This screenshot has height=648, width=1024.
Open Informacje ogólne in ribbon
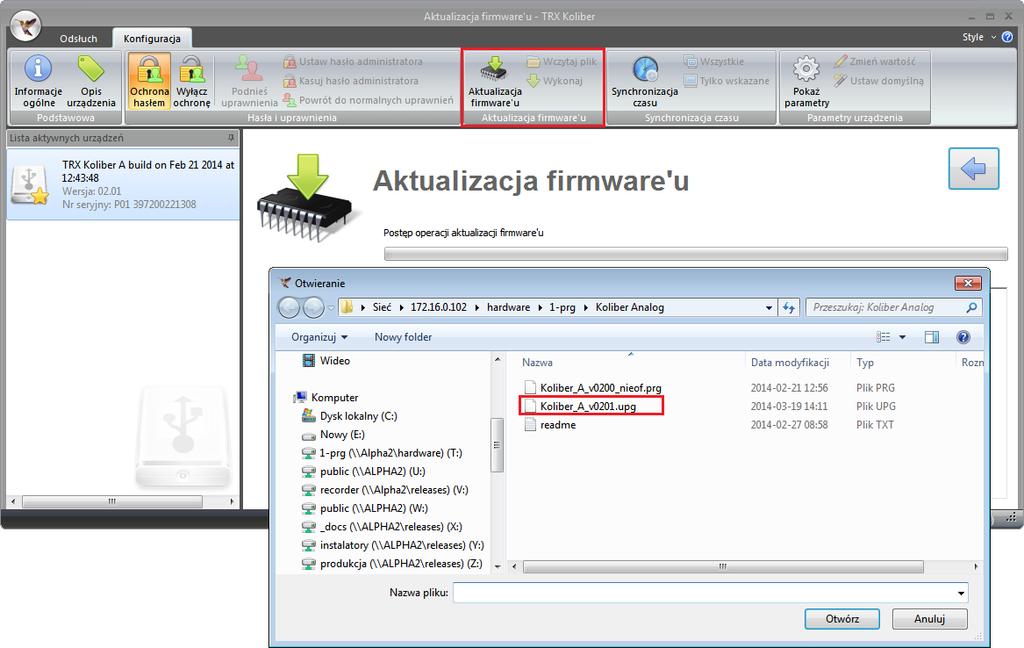38,81
